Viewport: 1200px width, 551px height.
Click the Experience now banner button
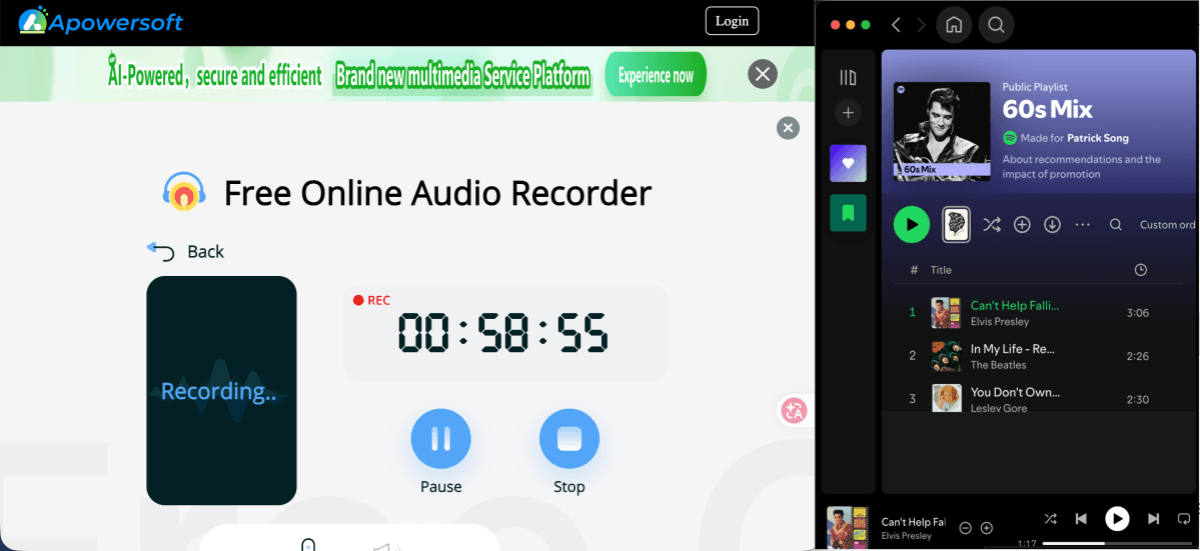click(655, 75)
